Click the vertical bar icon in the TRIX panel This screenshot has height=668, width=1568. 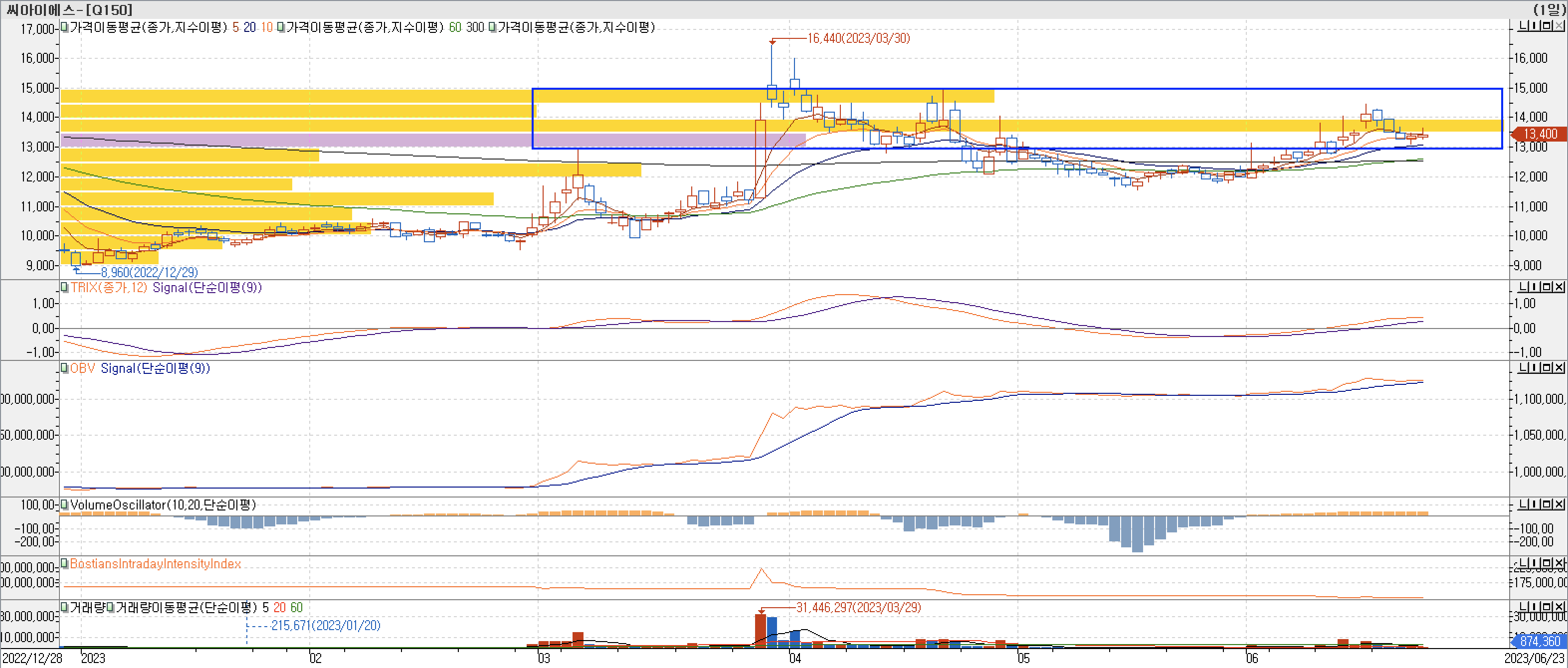(1535, 287)
